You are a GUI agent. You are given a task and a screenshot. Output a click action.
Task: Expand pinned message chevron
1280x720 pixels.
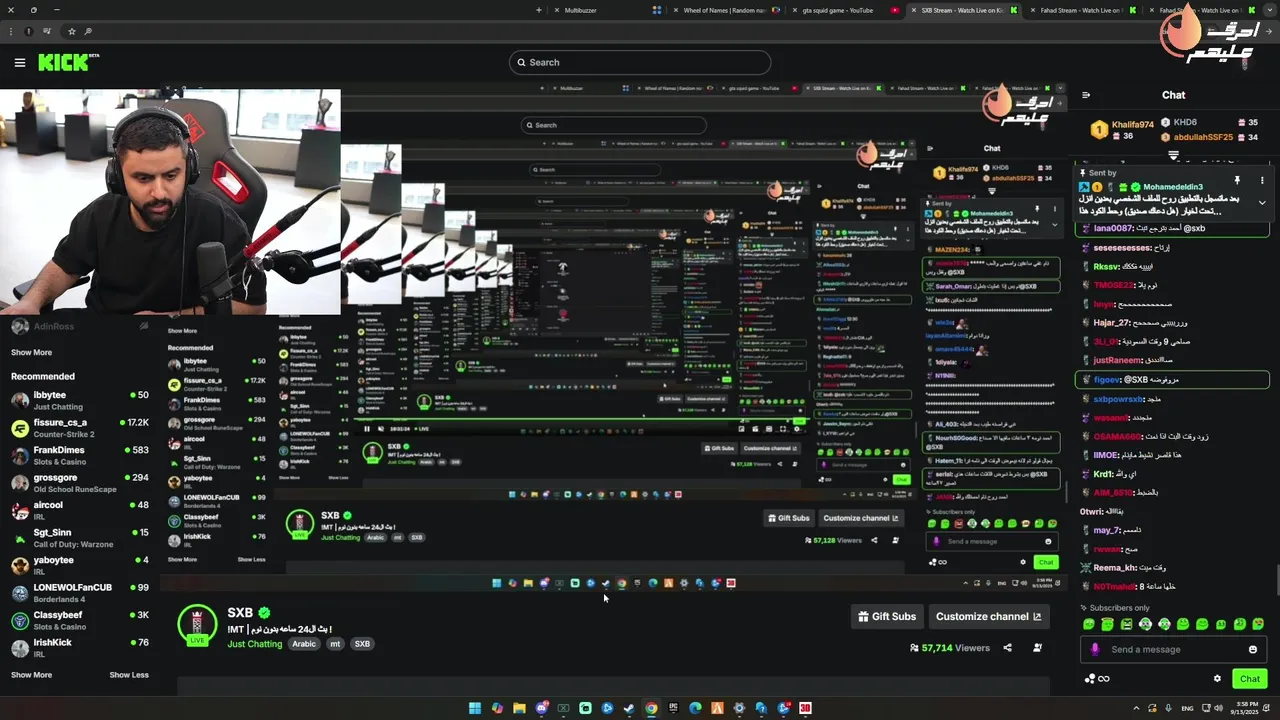pos(1262,202)
